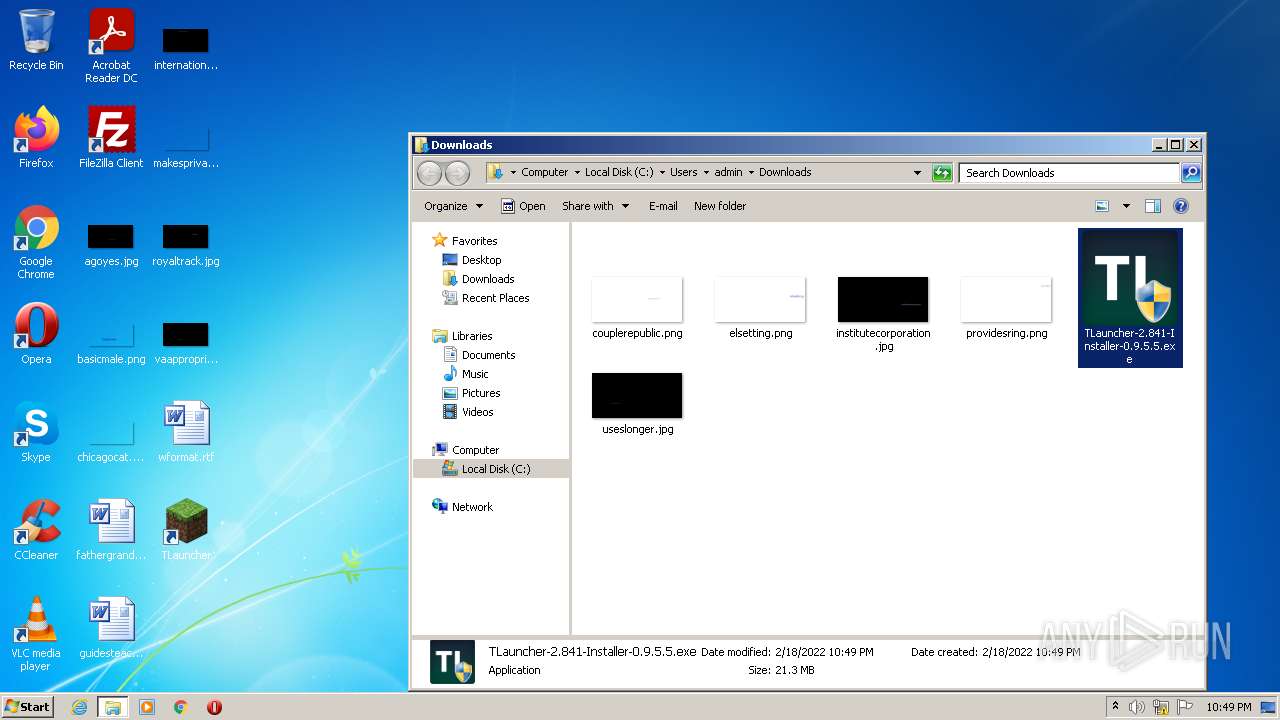The width and height of the screenshot is (1280, 720).
Task: Click E-mail in Explorer toolbar
Action: click(663, 206)
